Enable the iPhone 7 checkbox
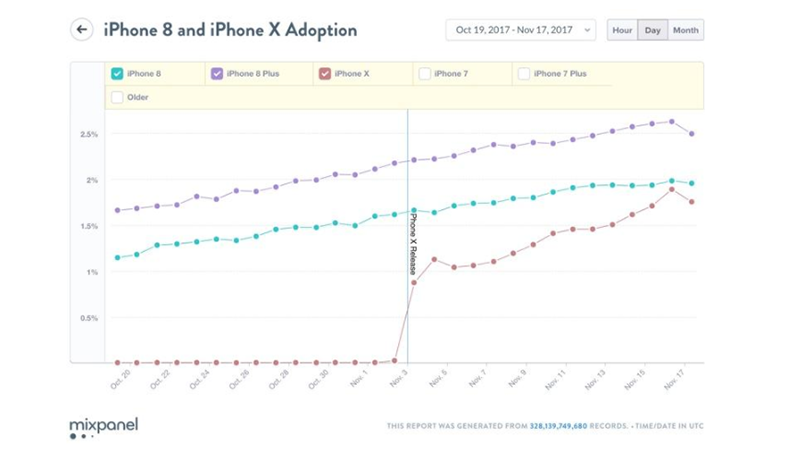Viewport: 800px width, 450px height. coord(425,73)
